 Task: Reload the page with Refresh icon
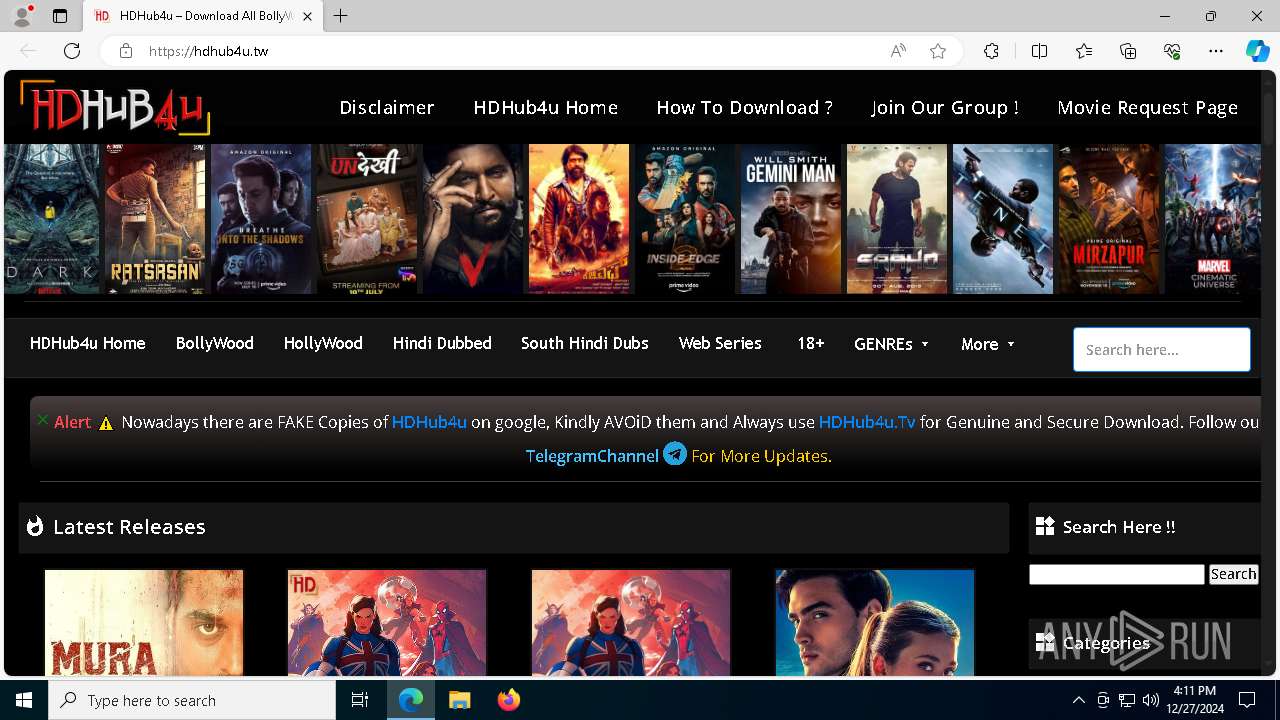72,51
